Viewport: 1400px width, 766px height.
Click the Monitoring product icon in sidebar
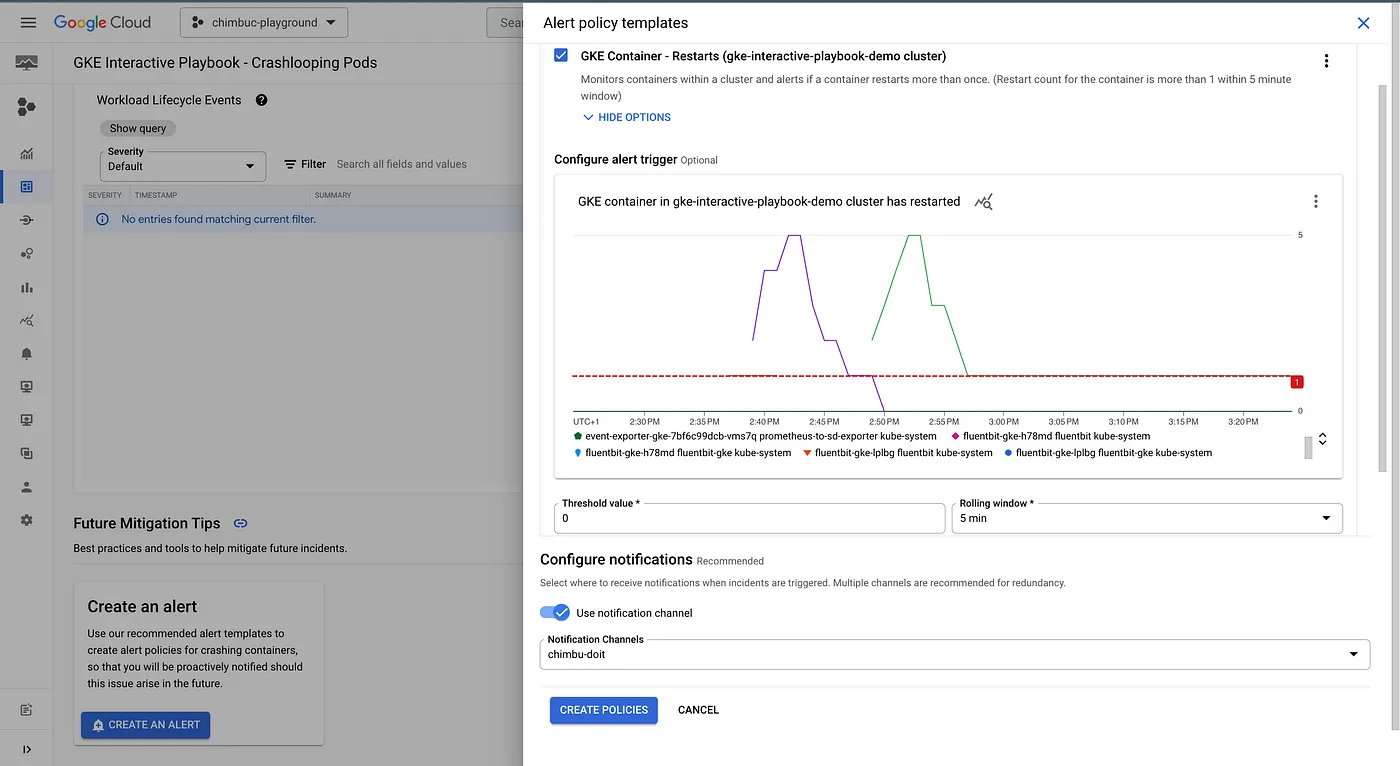(x=27, y=63)
